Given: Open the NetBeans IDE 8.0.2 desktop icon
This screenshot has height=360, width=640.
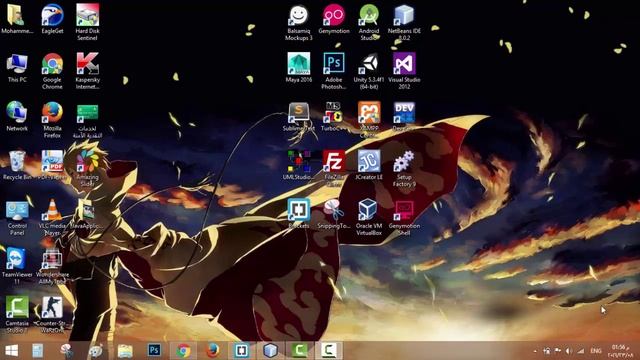Looking at the screenshot, I should click(x=404, y=22).
